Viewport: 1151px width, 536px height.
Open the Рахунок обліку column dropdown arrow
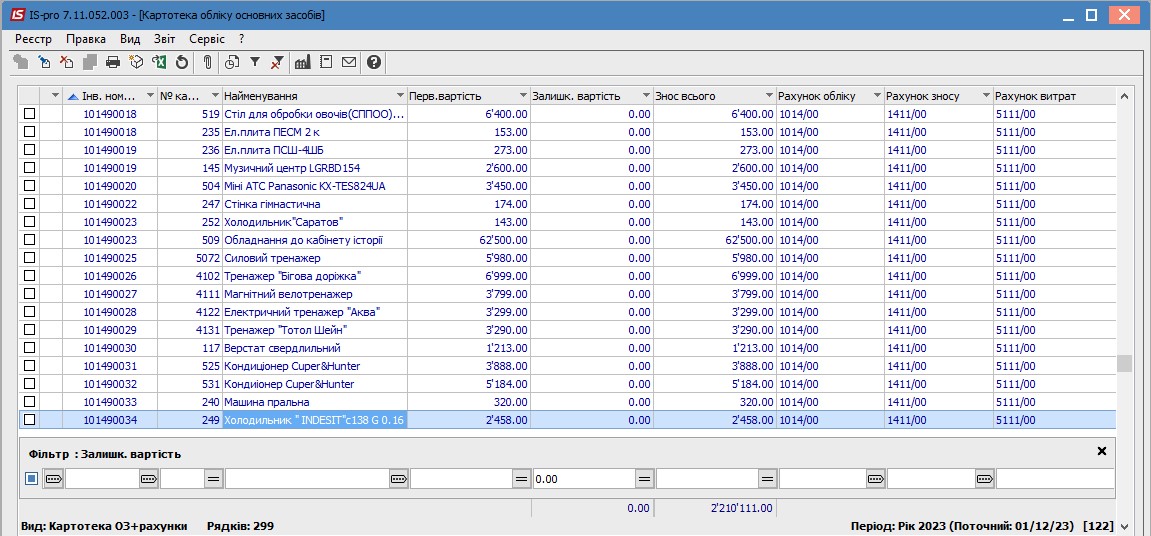click(x=877, y=96)
